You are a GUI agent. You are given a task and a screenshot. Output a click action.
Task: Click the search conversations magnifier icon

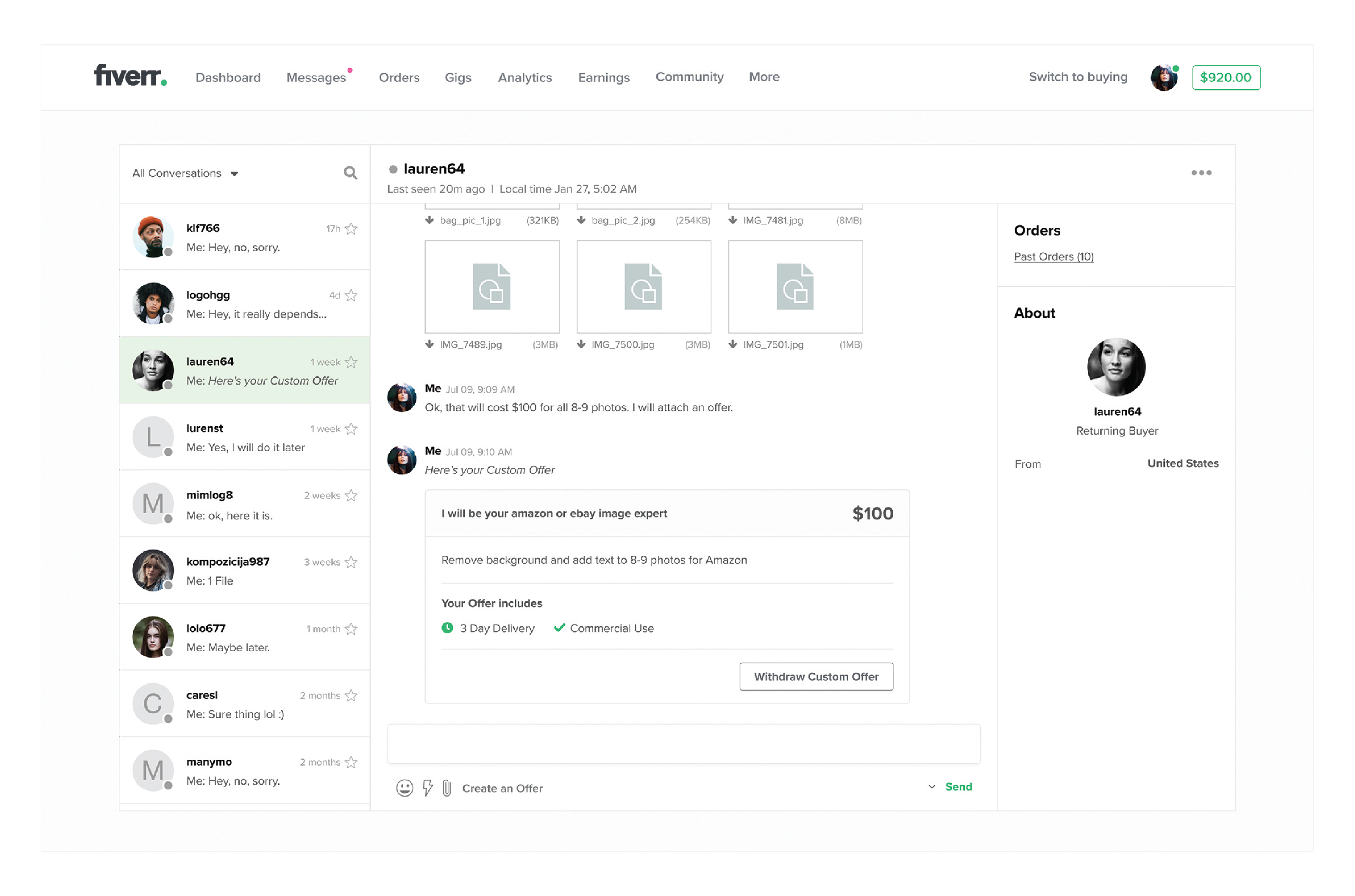point(350,173)
